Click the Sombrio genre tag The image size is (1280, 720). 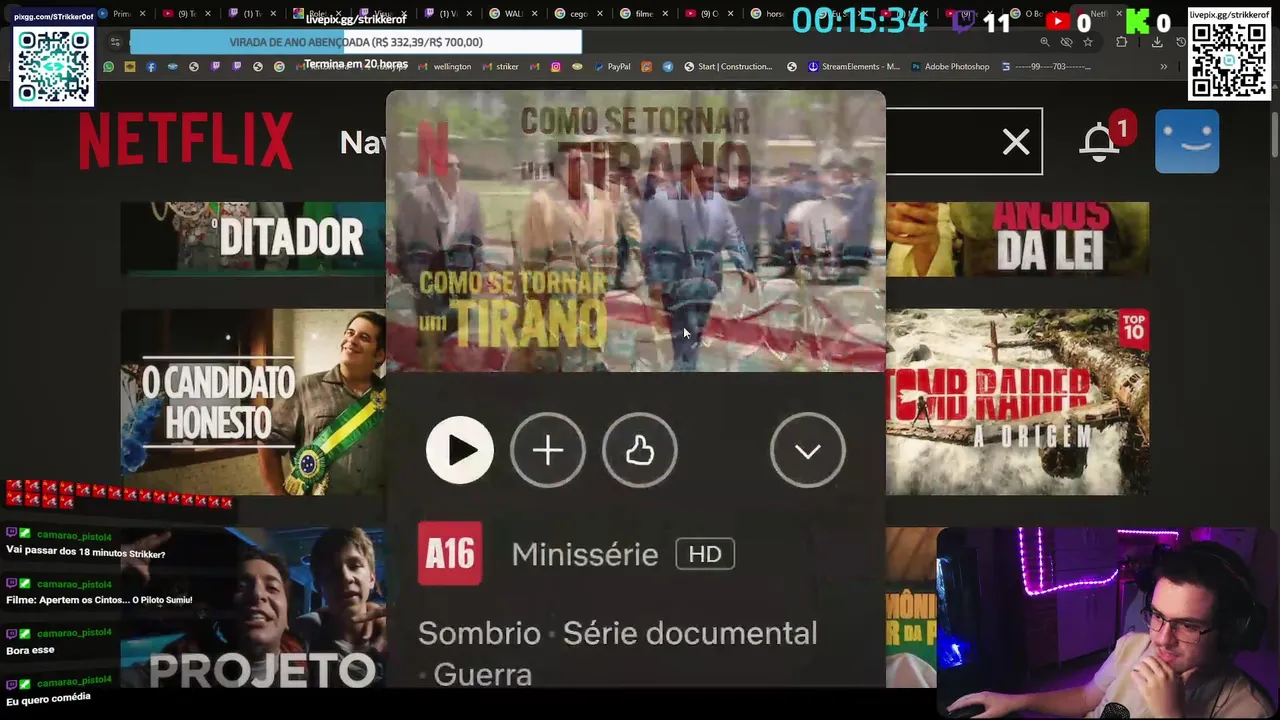coord(479,633)
